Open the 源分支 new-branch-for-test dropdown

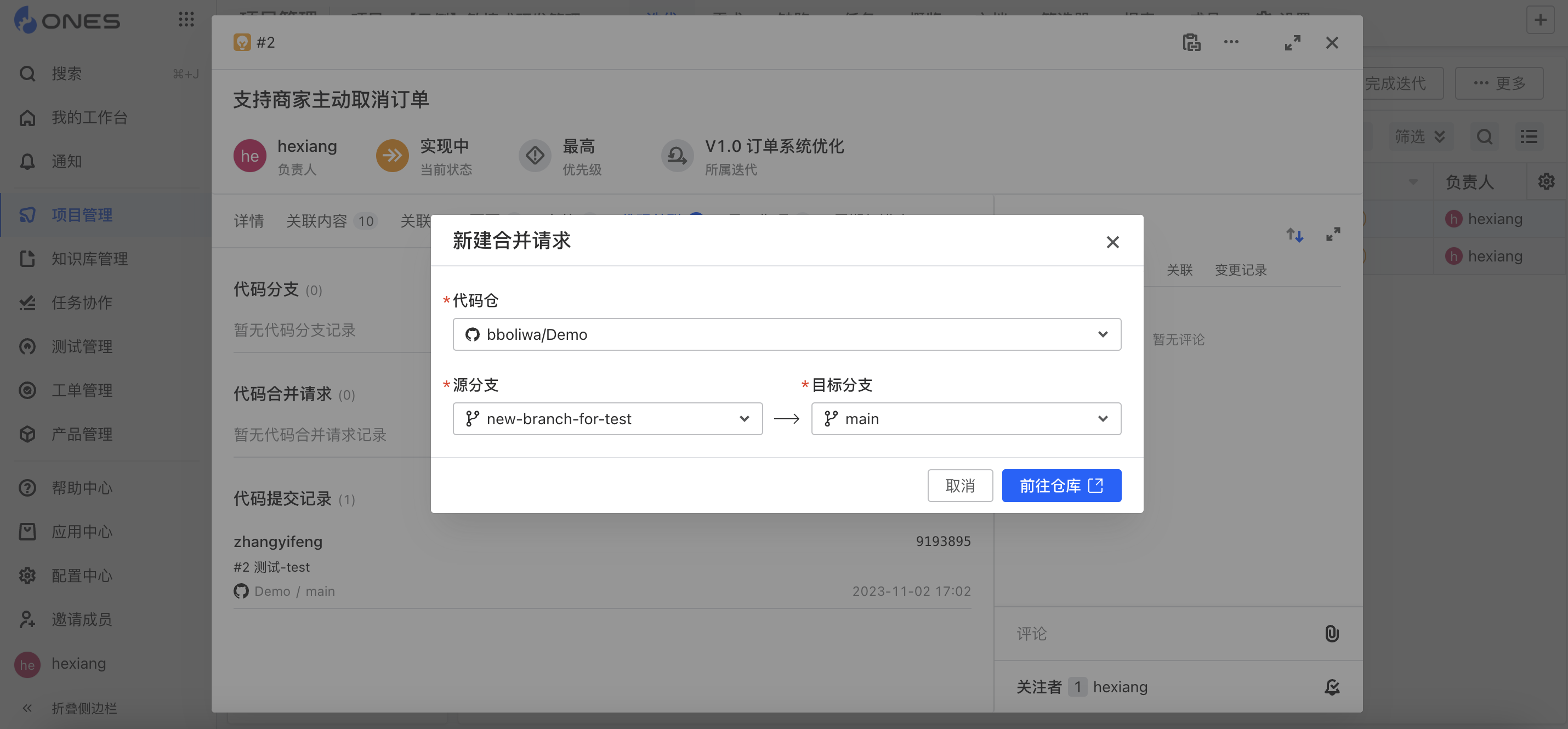pos(607,419)
